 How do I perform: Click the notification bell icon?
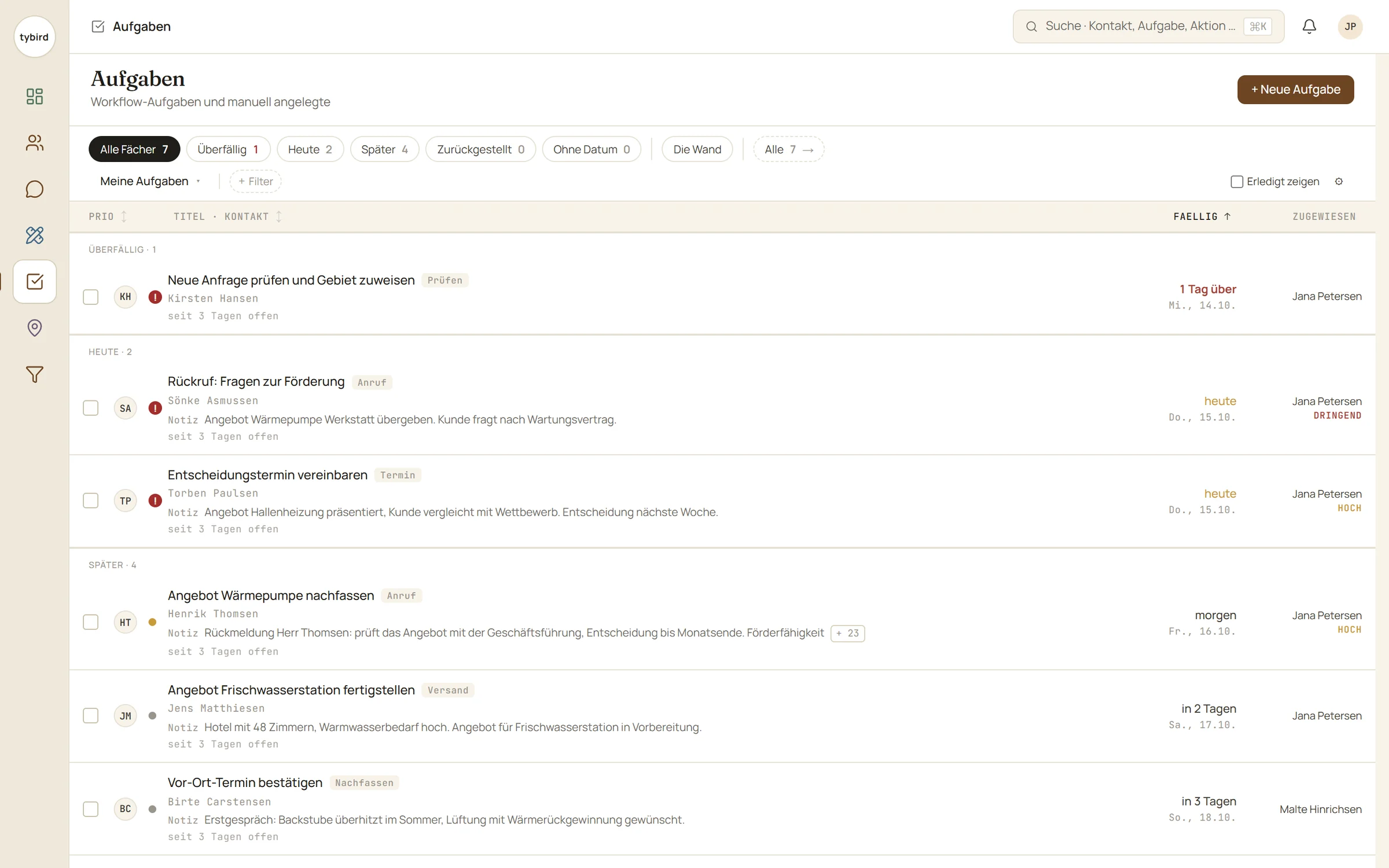[1309, 26]
